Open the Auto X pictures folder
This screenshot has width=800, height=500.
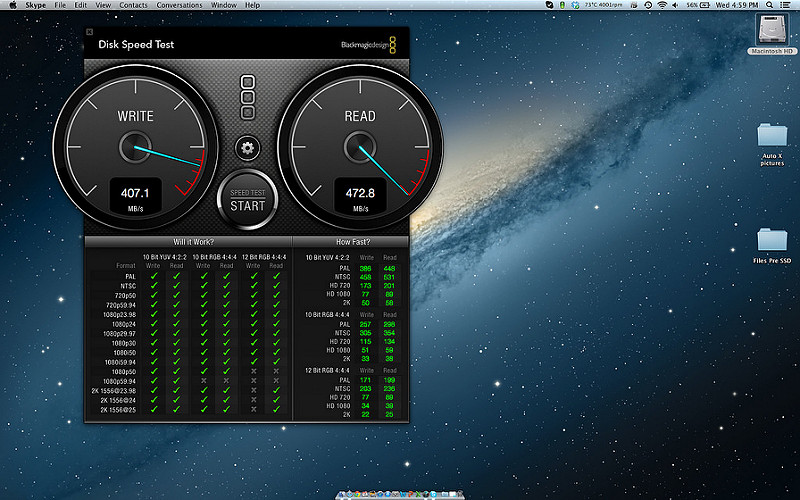point(772,137)
